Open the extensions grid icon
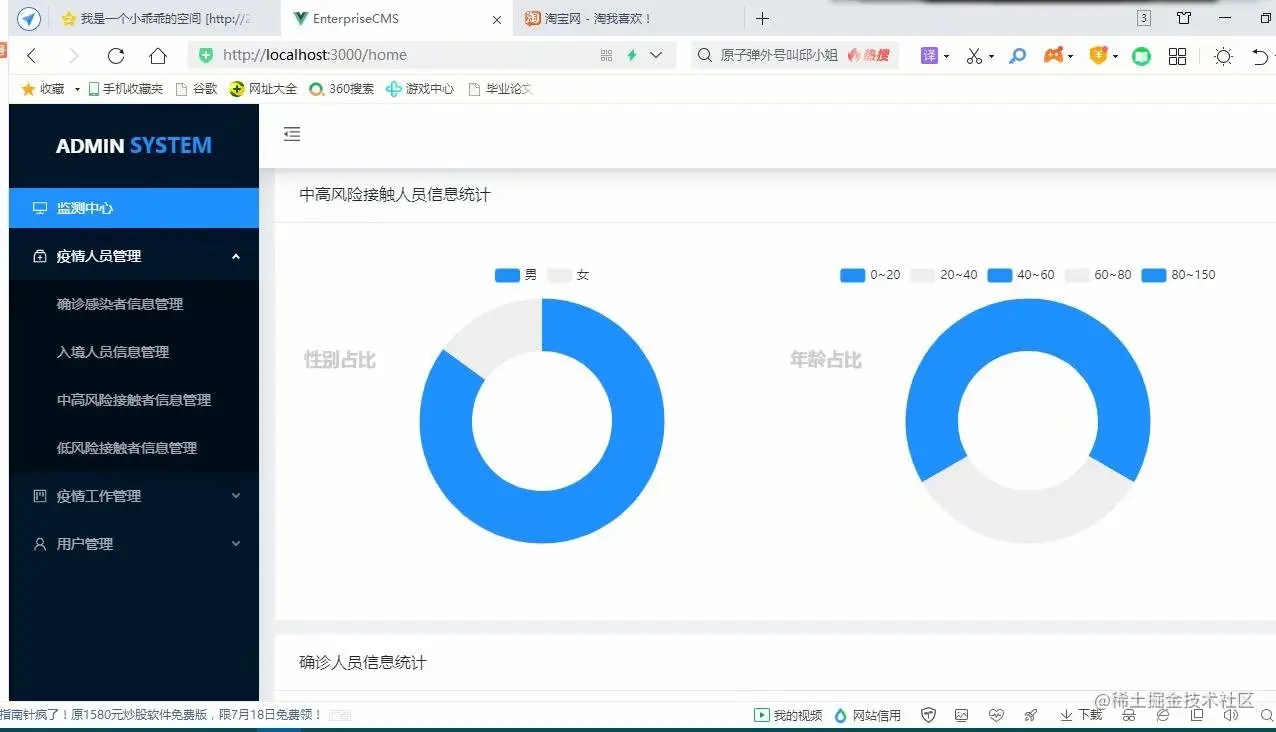Viewport: 1276px width, 732px height. click(1177, 56)
